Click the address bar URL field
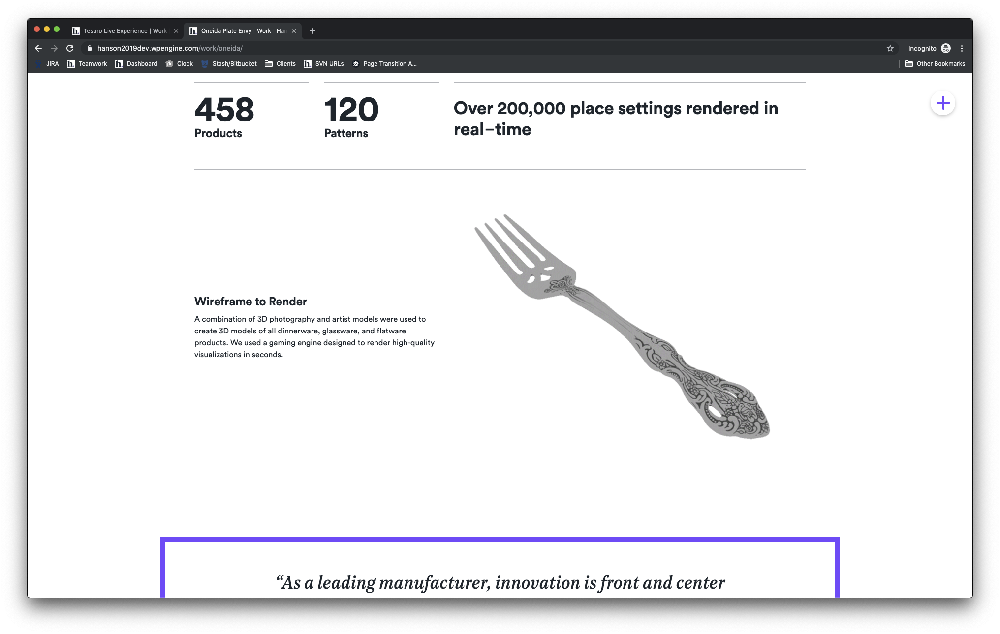The width and height of the screenshot is (1000, 634). point(485,48)
